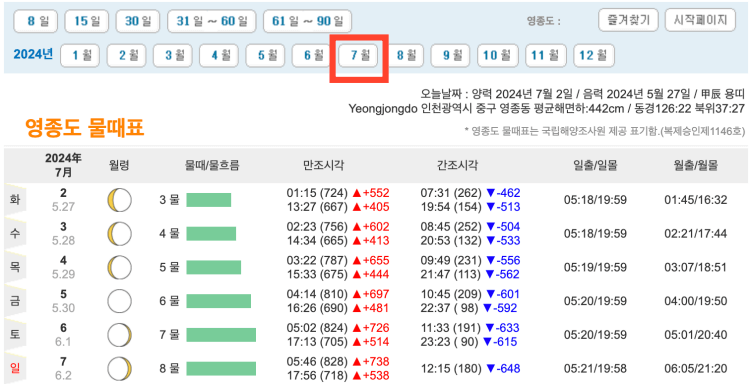Select the 15일 forecast button

click(87, 21)
